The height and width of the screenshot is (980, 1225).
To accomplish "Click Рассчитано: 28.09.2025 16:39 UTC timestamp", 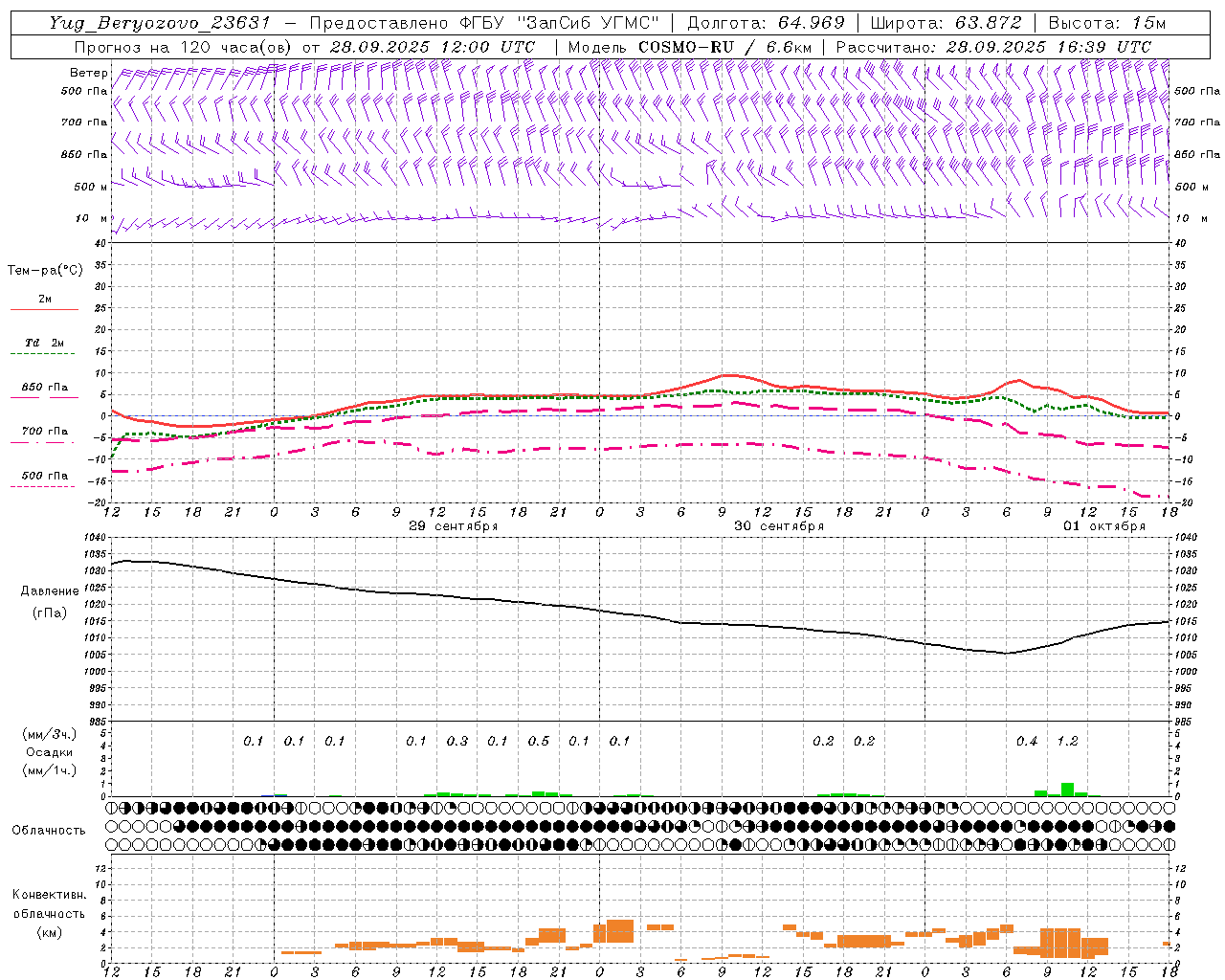I will [x=993, y=47].
